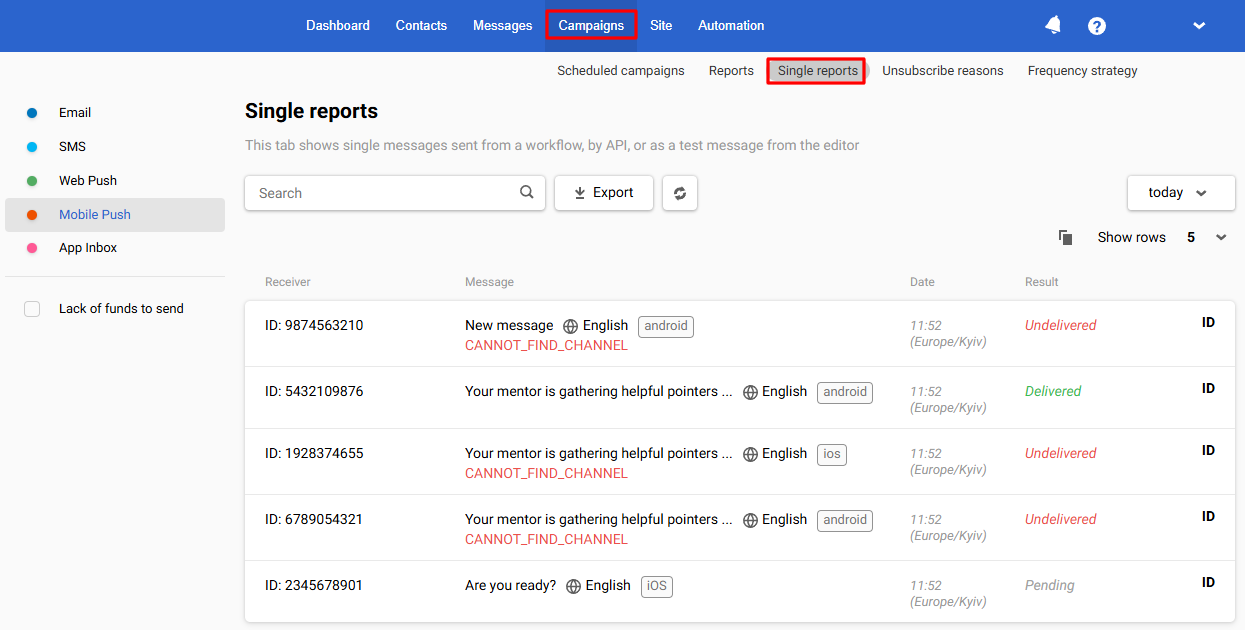
Task: Click ID icon for receiver 9874563210
Action: pyautogui.click(x=1208, y=323)
